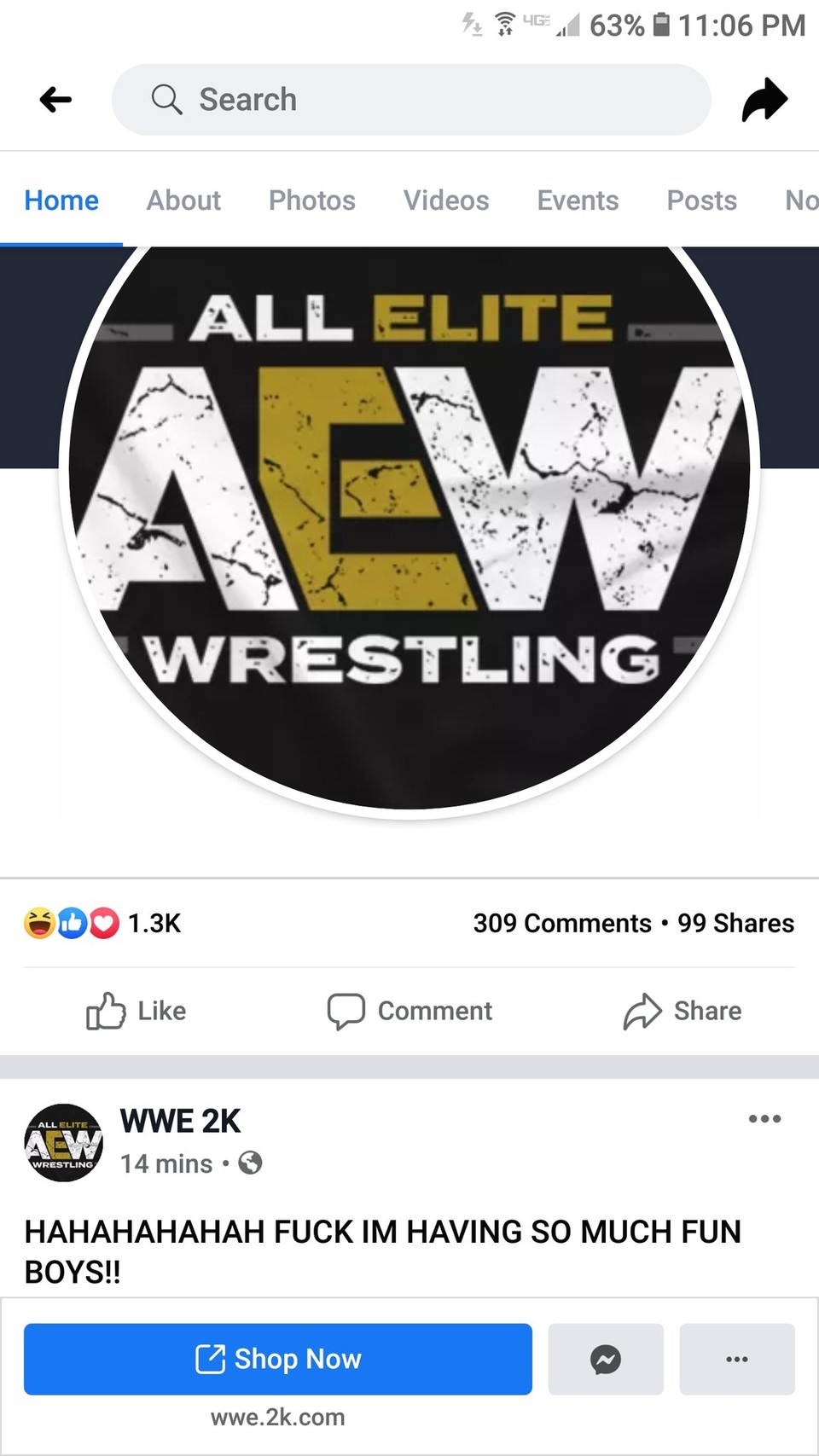The image size is (819, 1456).
Task: Open the Posts tab
Action: point(701,200)
